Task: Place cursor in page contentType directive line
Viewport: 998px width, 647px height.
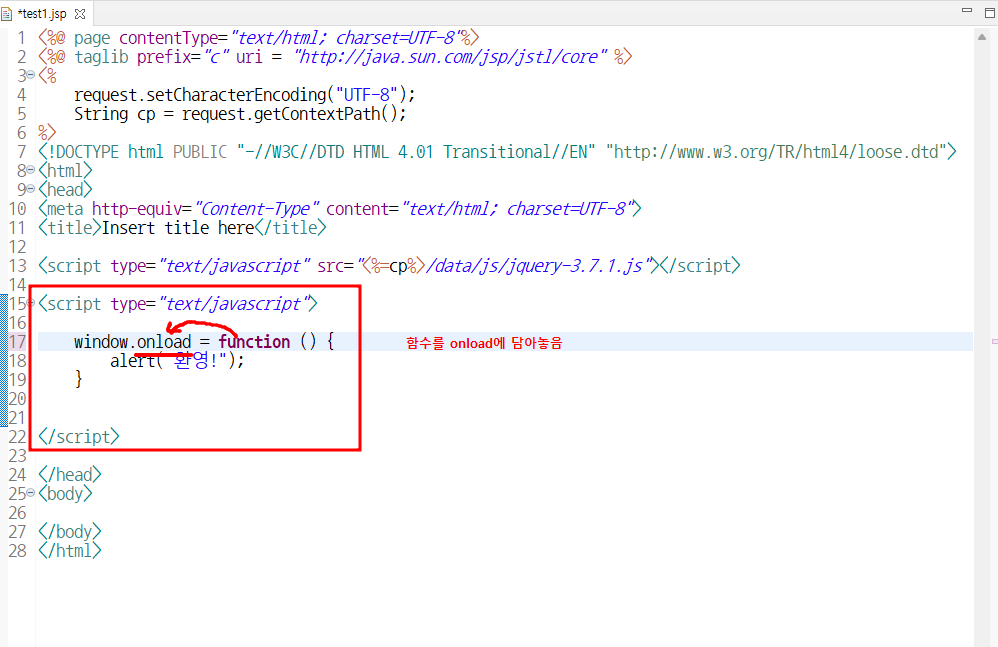Action: 258,38
